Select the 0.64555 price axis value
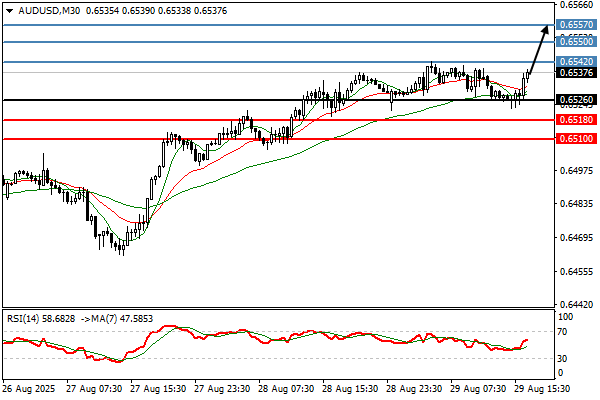 576,271
